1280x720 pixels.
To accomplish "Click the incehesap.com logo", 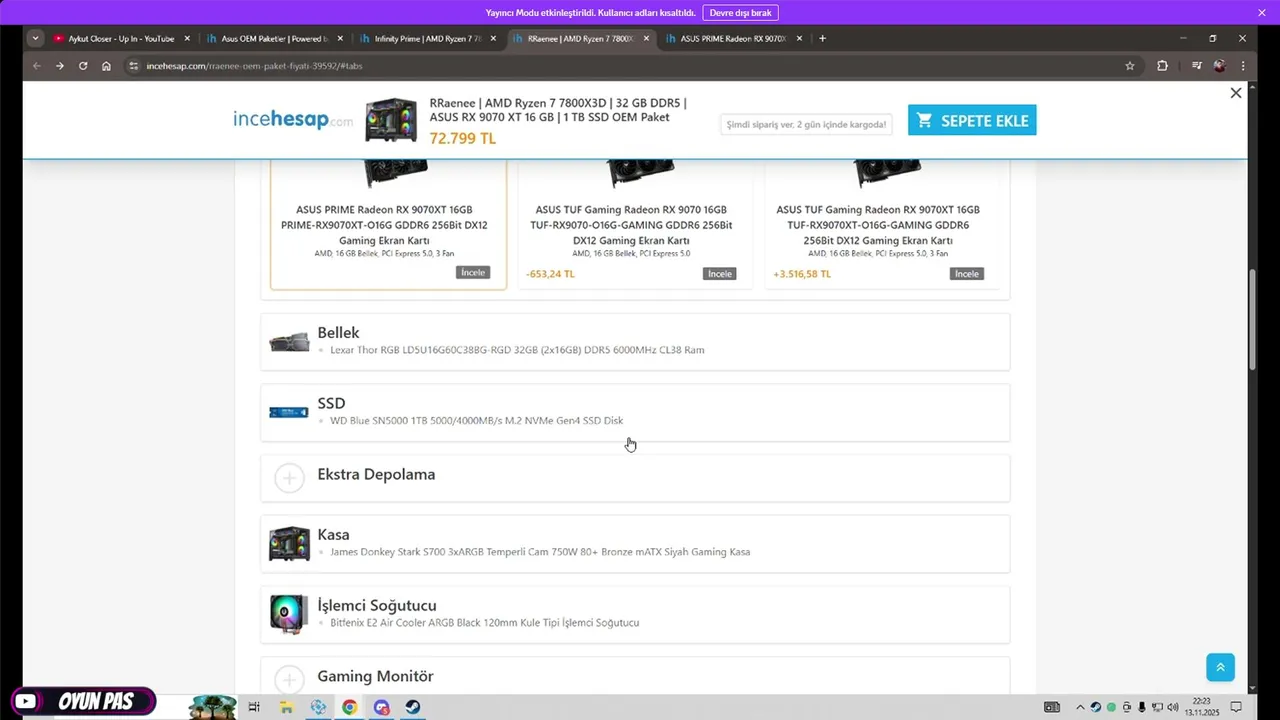I will pyautogui.click(x=293, y=120).
